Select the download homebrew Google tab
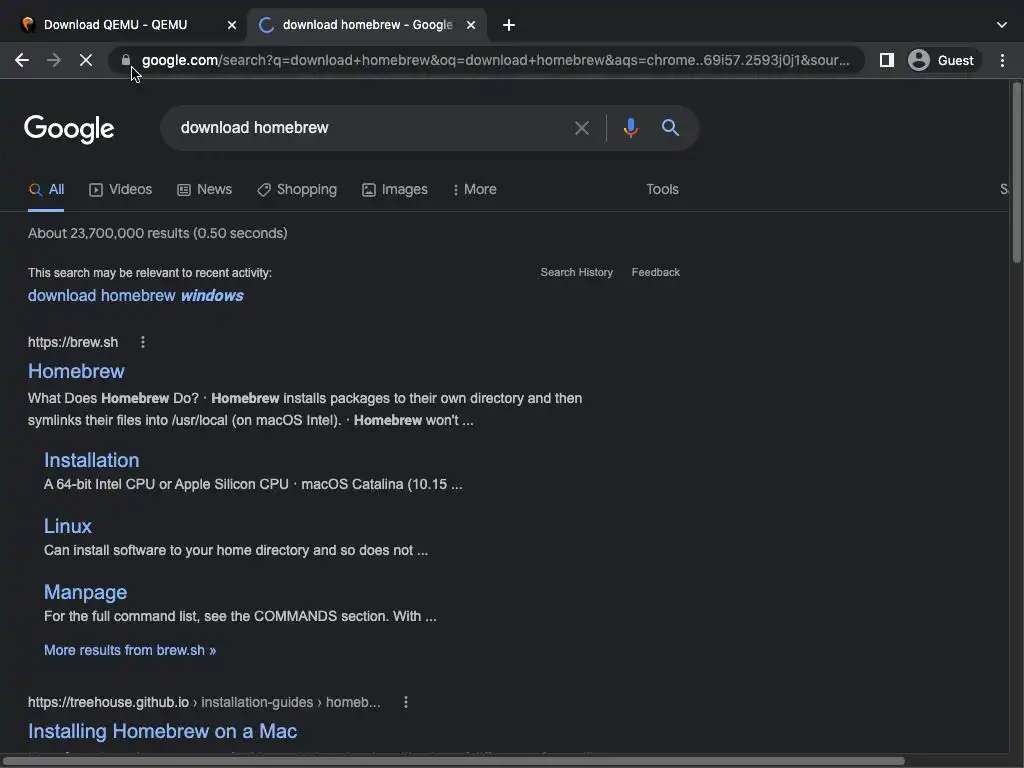The image size is (1024, 768). 367,25
